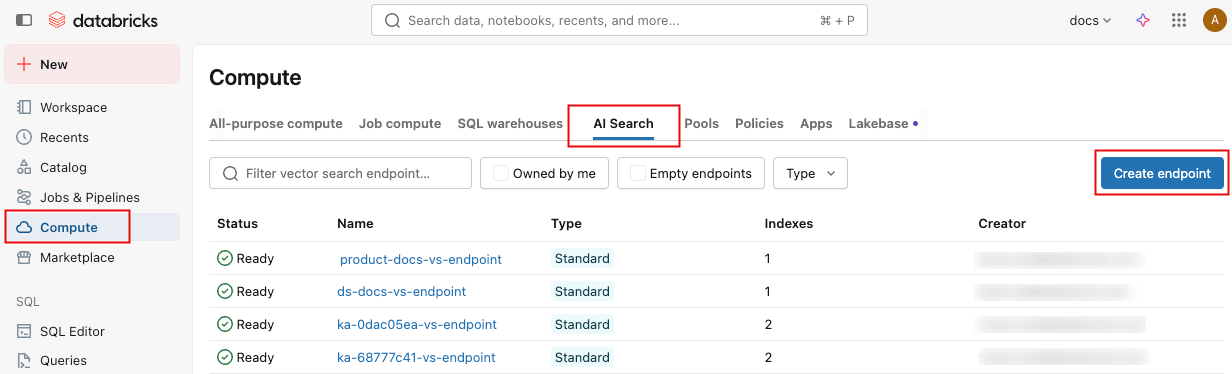
Task: Toggle the Empty endpoints checkbox
Action: pyautogui.click(x=637, y=173)
